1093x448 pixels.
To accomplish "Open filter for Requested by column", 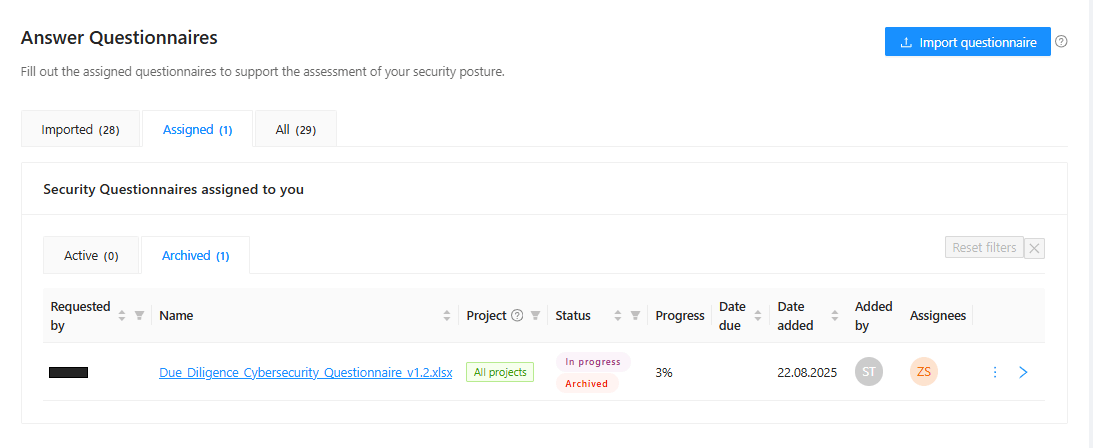I will pyautogui.click(x=139, y=316).
